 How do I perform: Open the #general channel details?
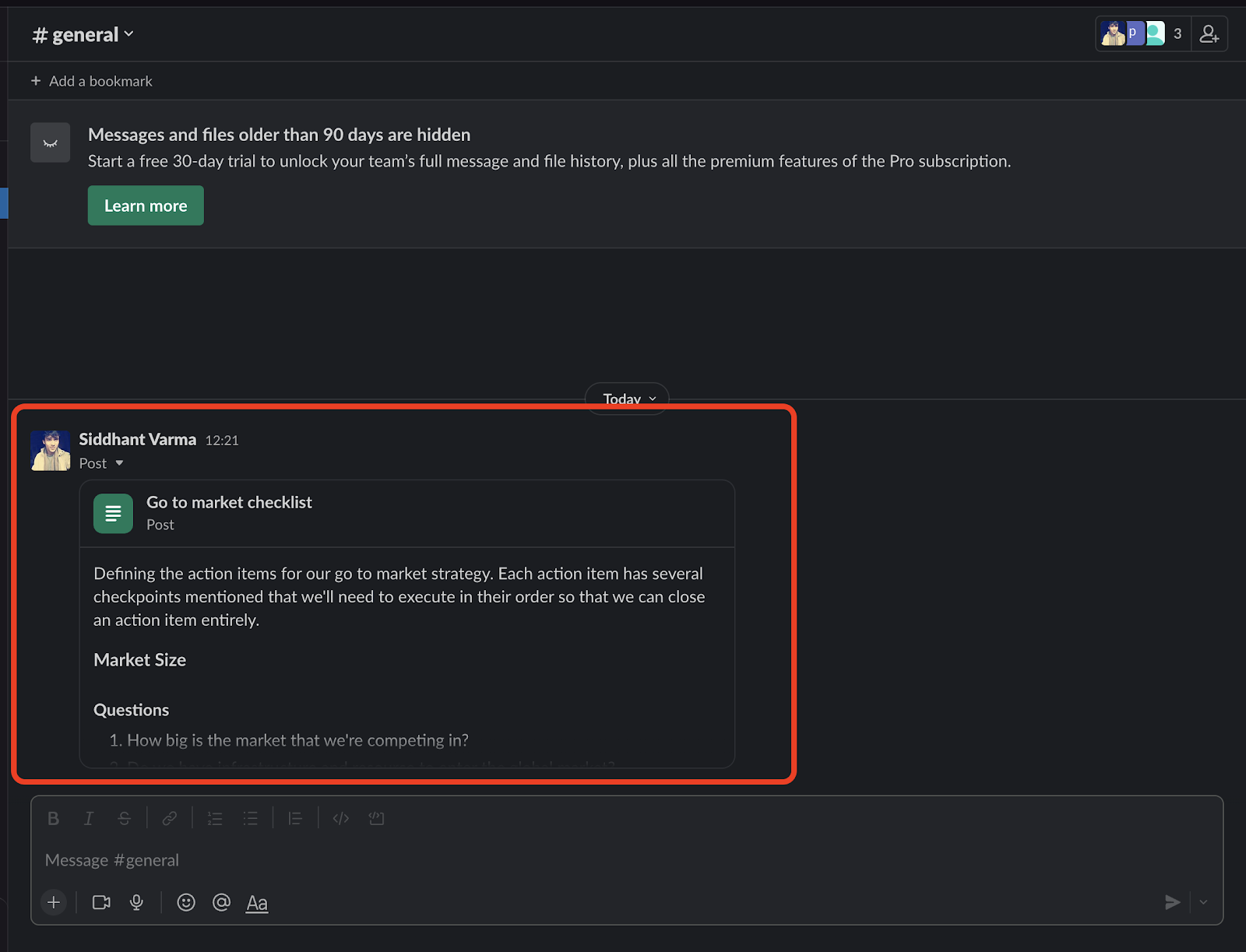(83, 33)
